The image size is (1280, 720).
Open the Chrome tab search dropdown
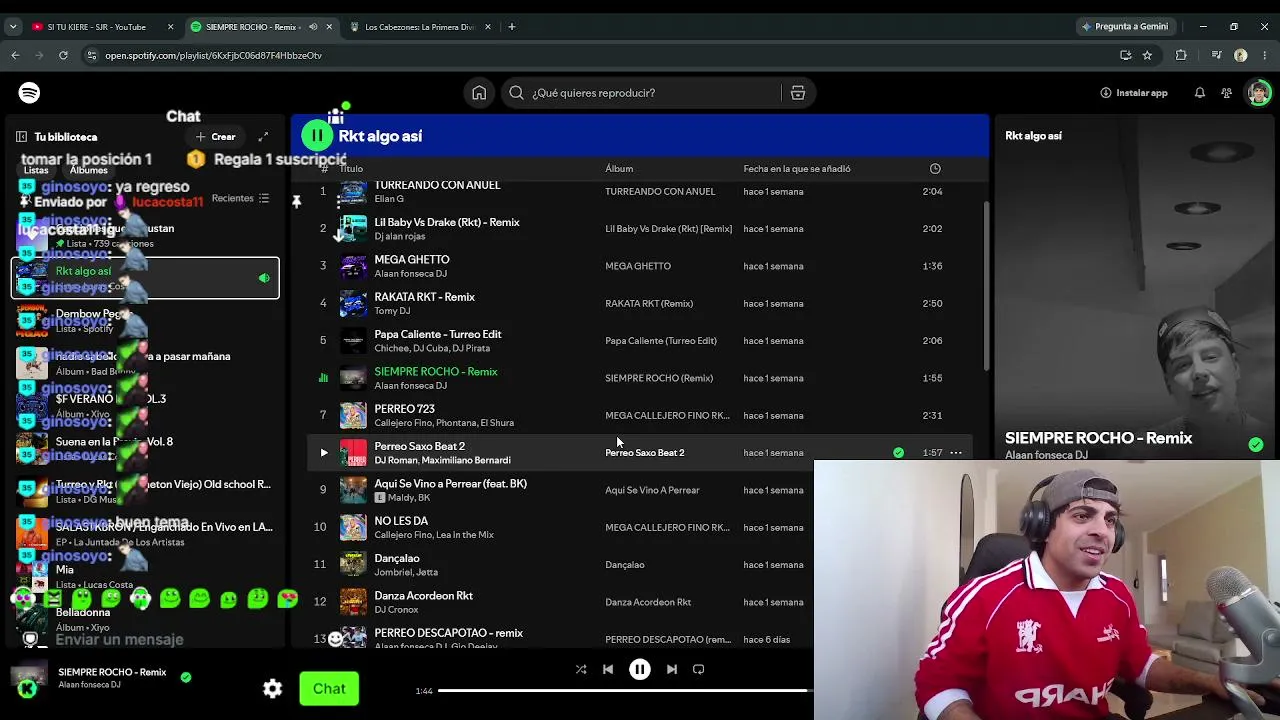tap(13, 27)
